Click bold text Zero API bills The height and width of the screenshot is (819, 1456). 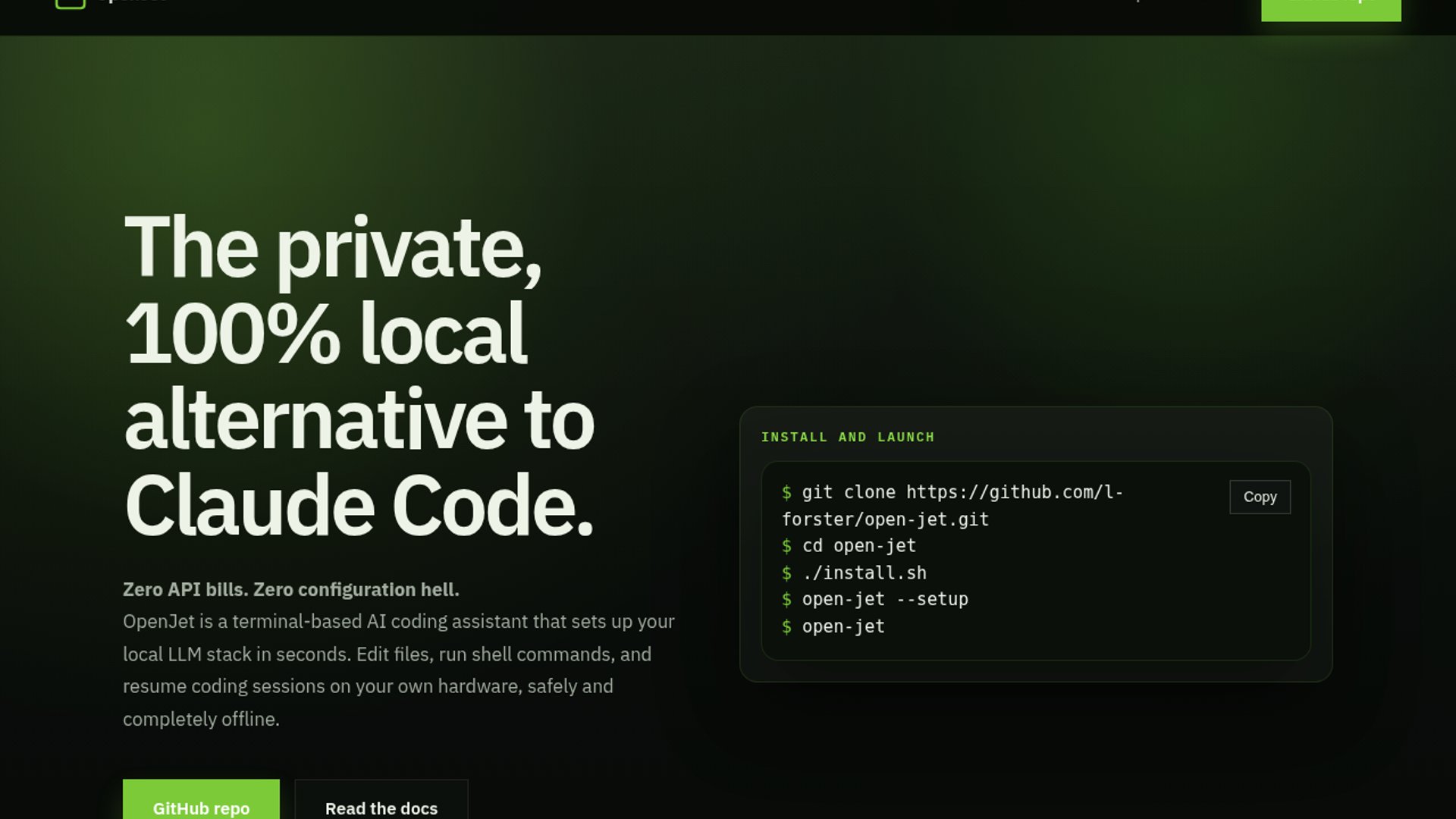click(185, 590)
